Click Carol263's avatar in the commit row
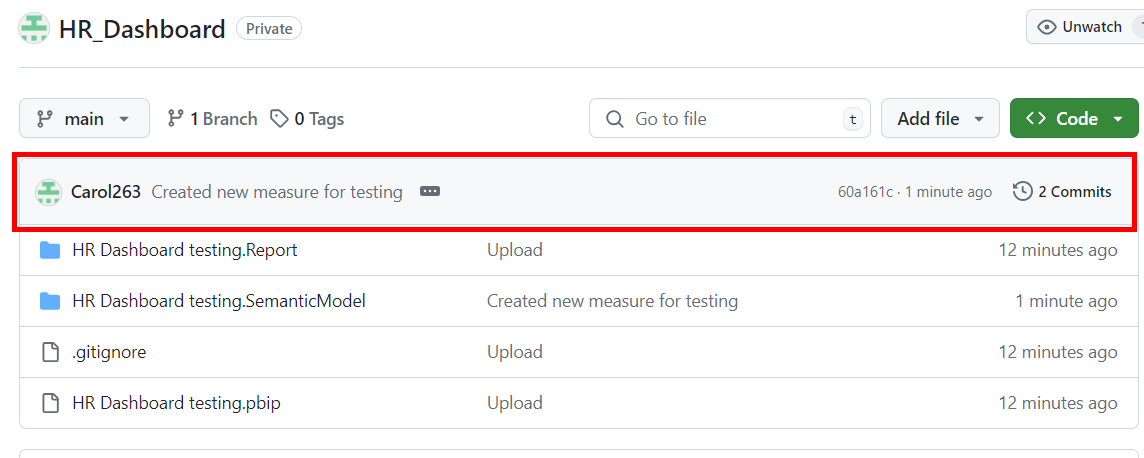This screenshot has height=458, width=1144. (x=49, y=192)
